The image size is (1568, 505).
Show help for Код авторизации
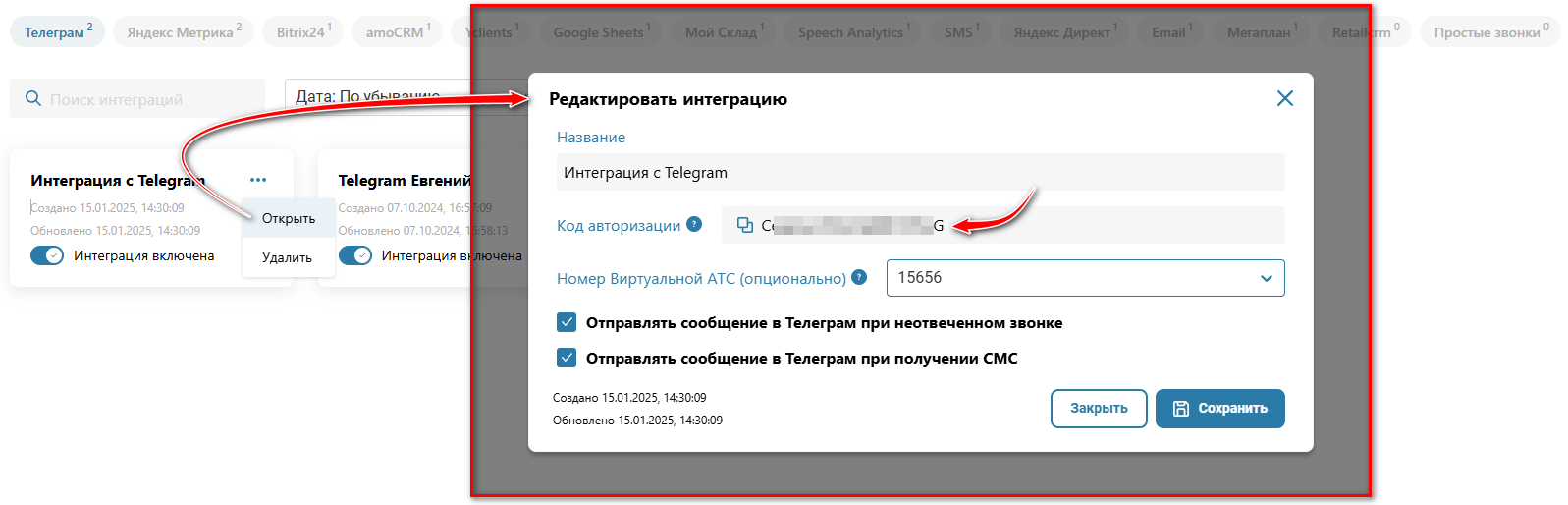pyautogui.click(x=694, y=224)
